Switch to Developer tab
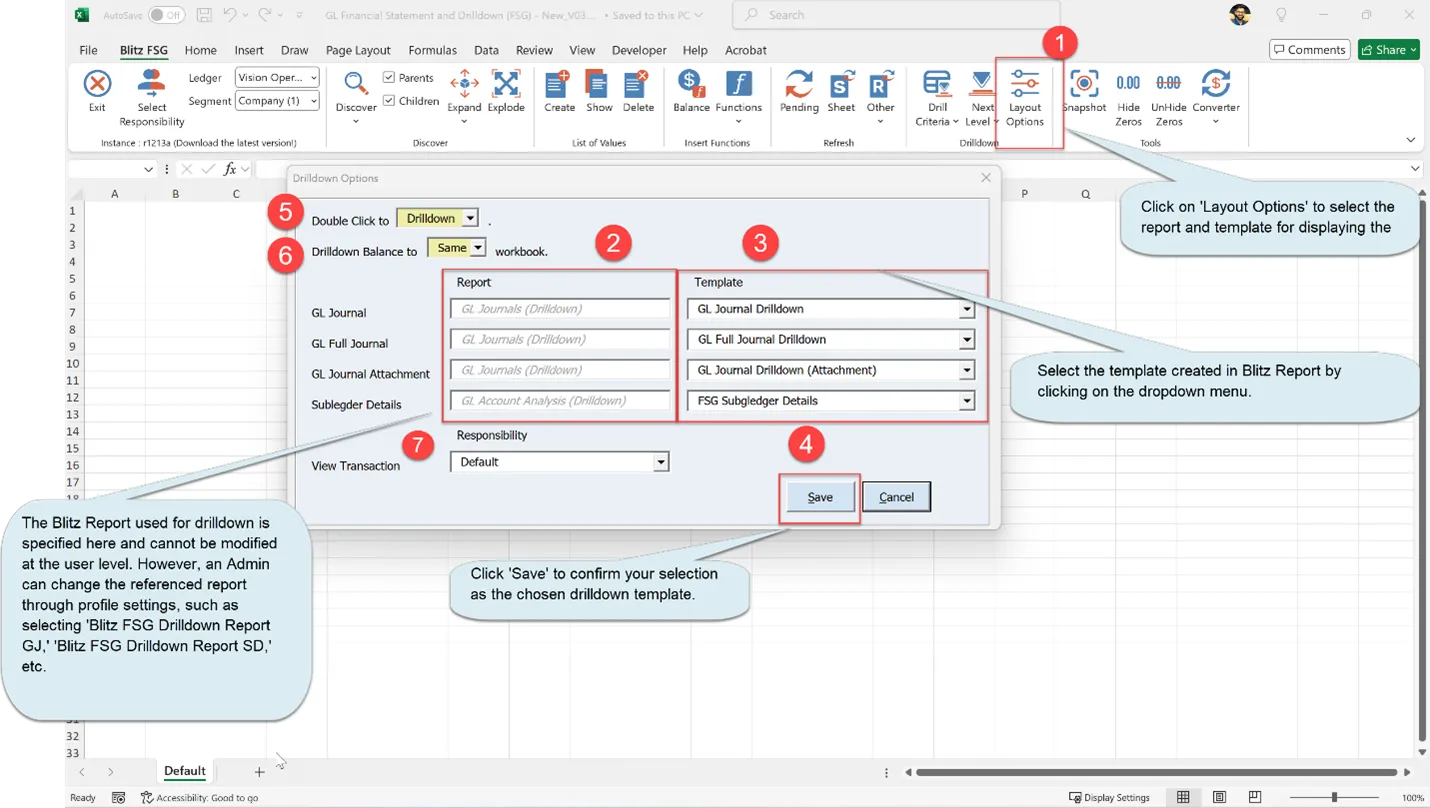Image resolution: width=1430 pixels, height=808 pixels. point(639,50)
